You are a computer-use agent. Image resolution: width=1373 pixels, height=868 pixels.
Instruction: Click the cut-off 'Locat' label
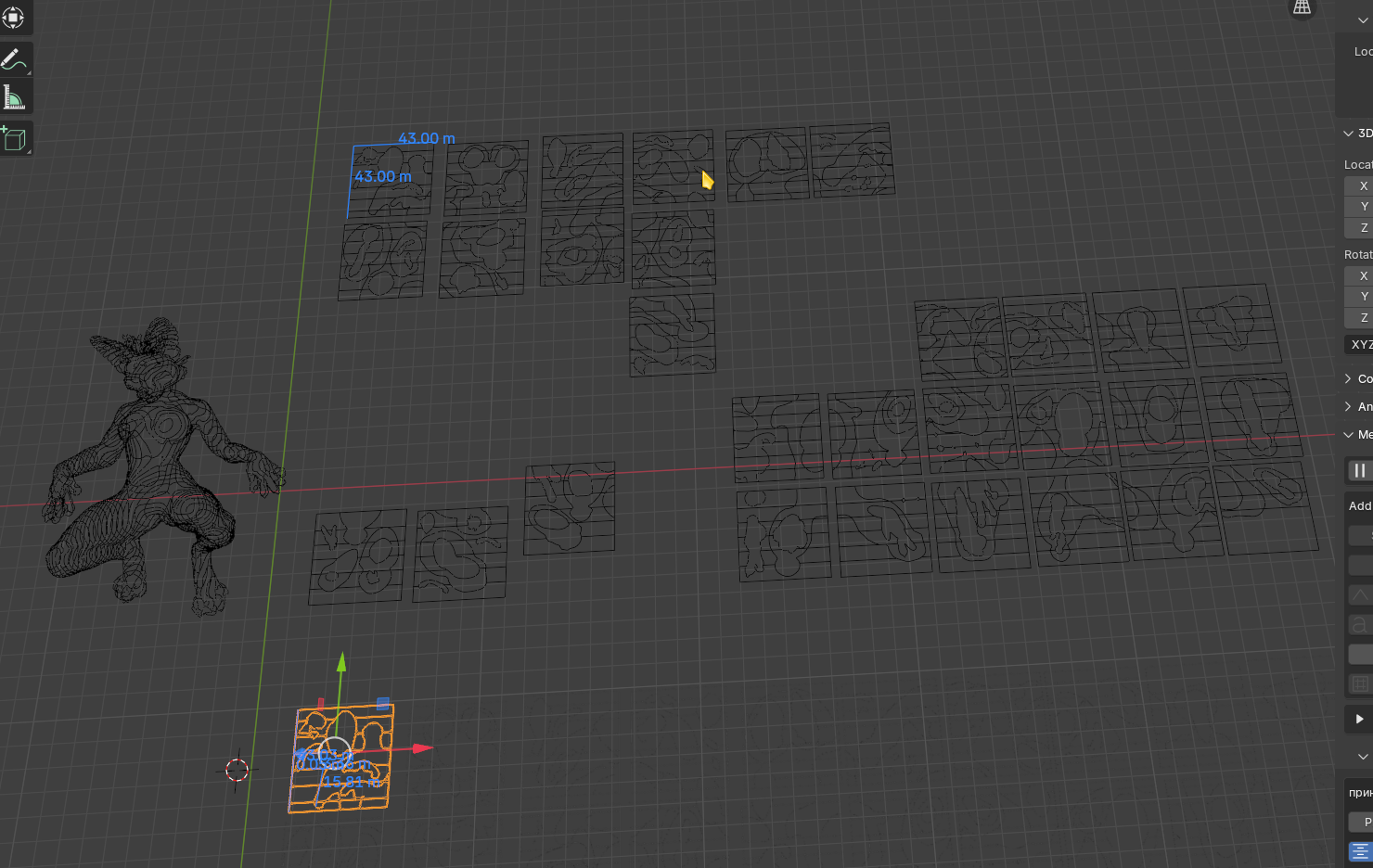click(1358, 164)
